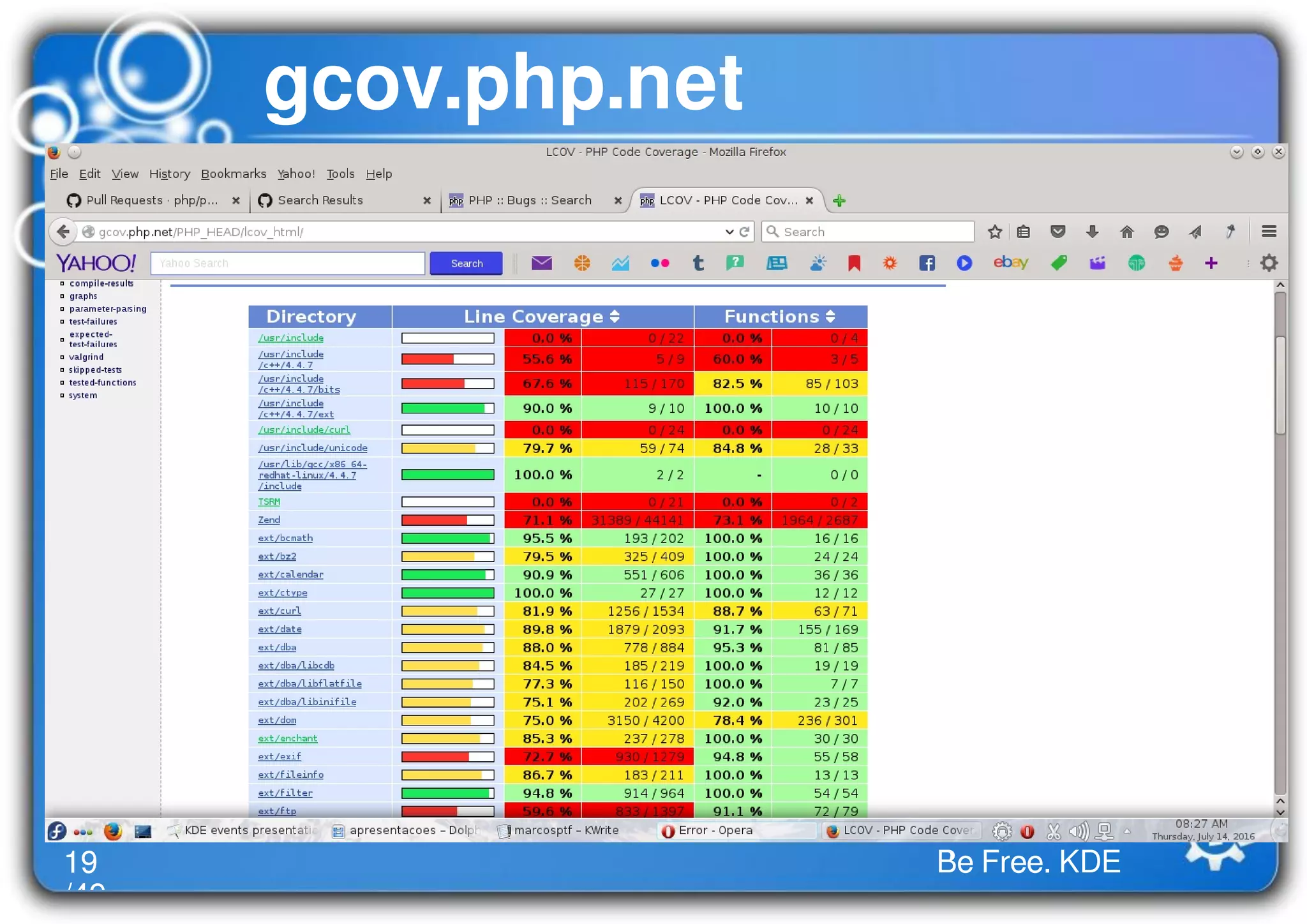1307x924 pixels.
Task: Open valgrind in the sidebar
Action: [86, 357]
